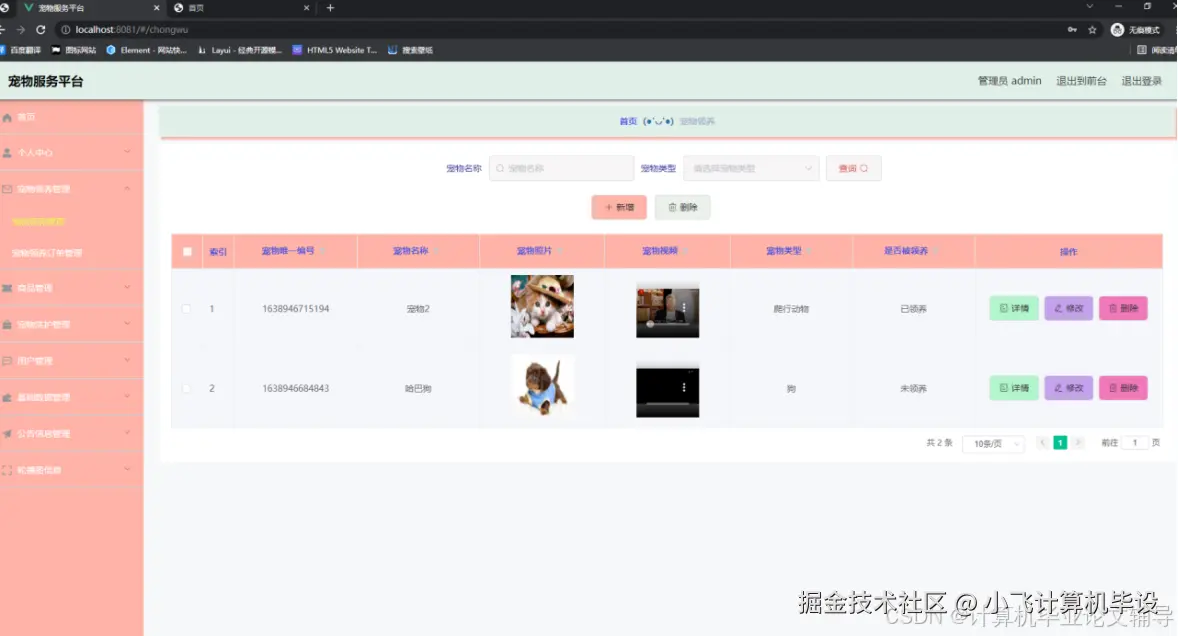Check the checkbox next to 哈巴狗
Image resolution: width=1178 pixels, height=636 pixels.
[x=186, y=388]
